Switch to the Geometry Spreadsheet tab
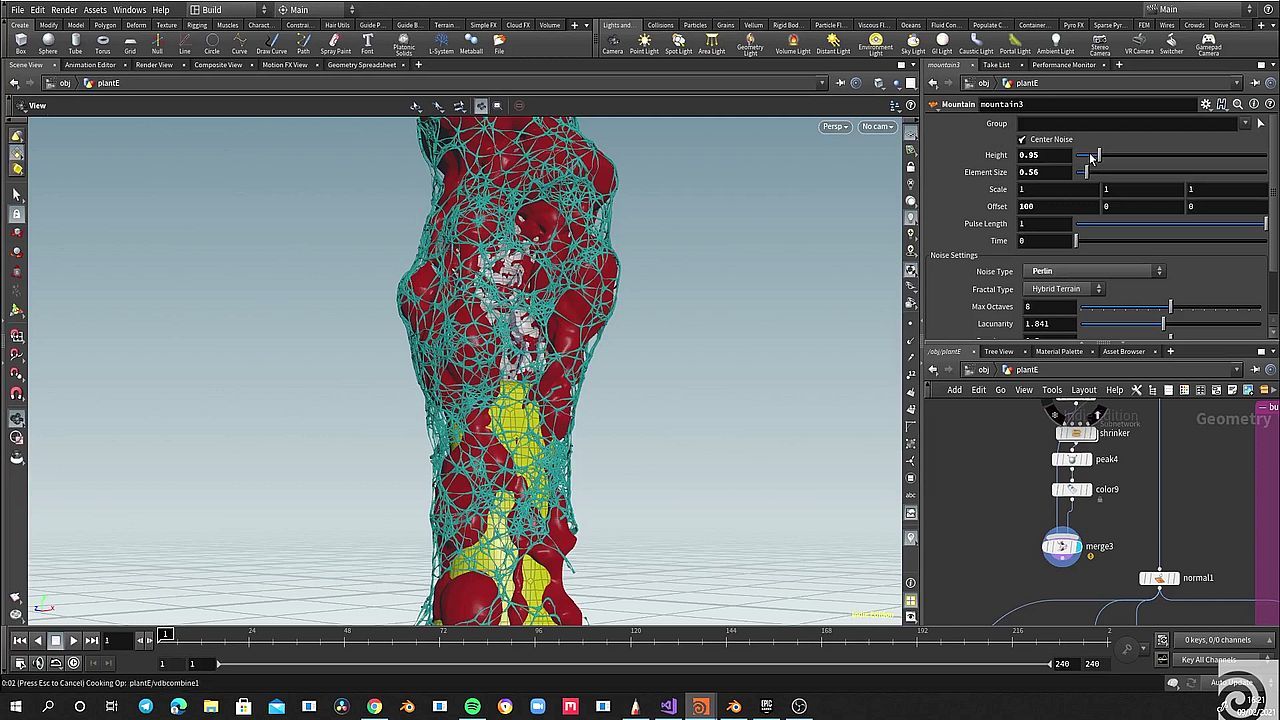1280x720 pixels. point(361,65)
